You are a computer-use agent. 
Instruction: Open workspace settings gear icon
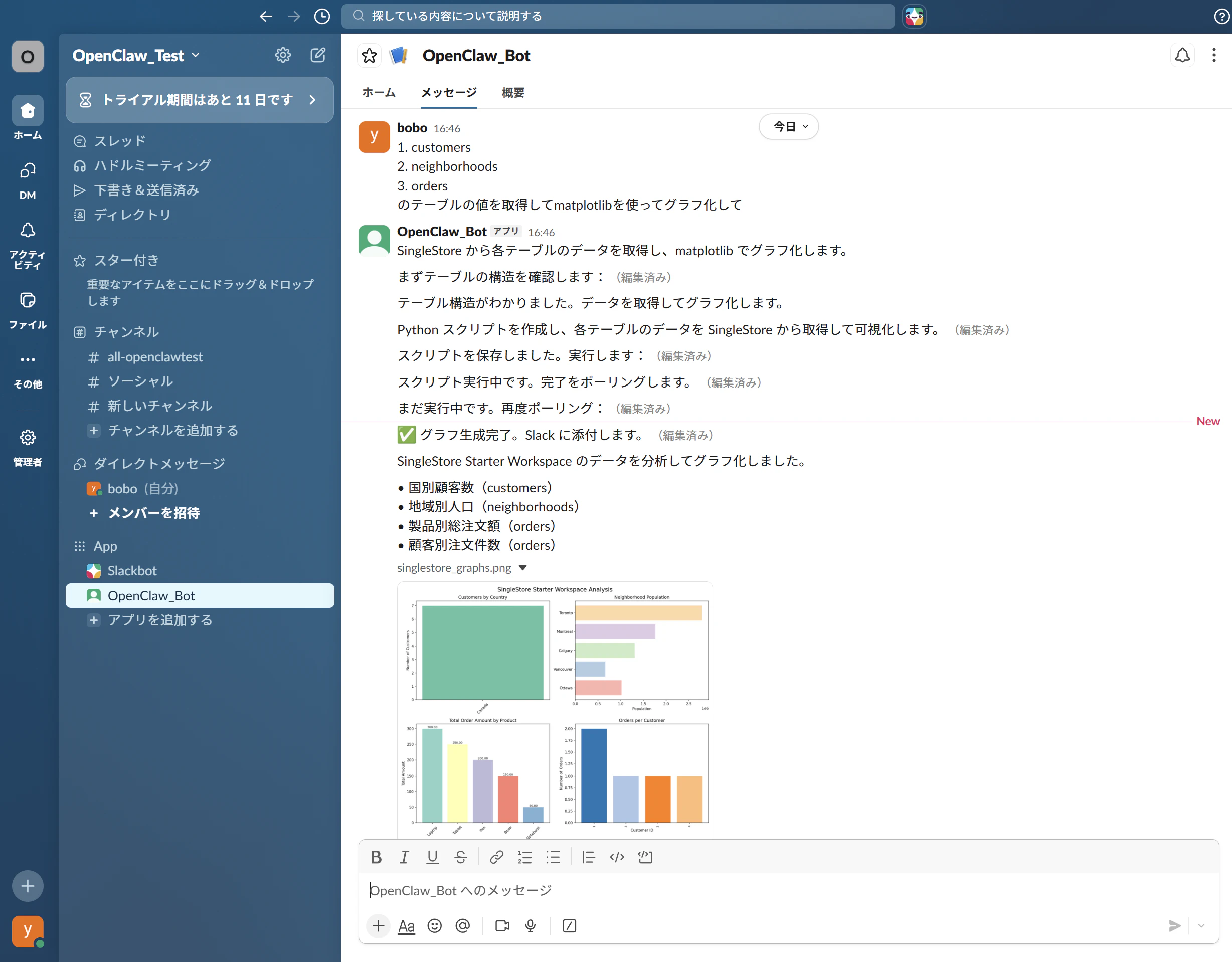(x=283, y=55)
